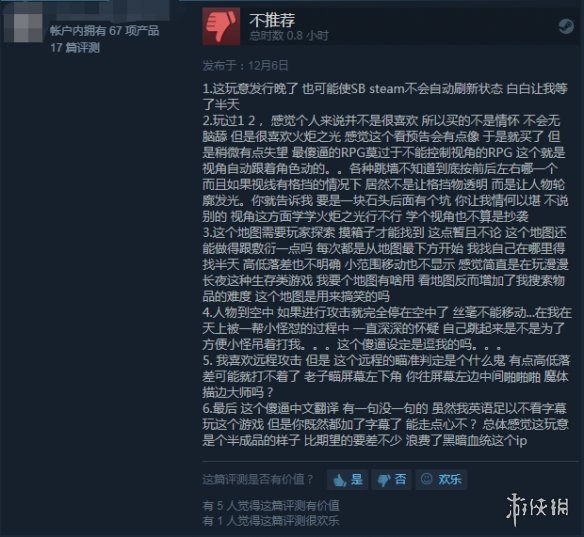Click the red thumbs-down not recommended icon
Screen dimensions: 584x537
[221, 26]
